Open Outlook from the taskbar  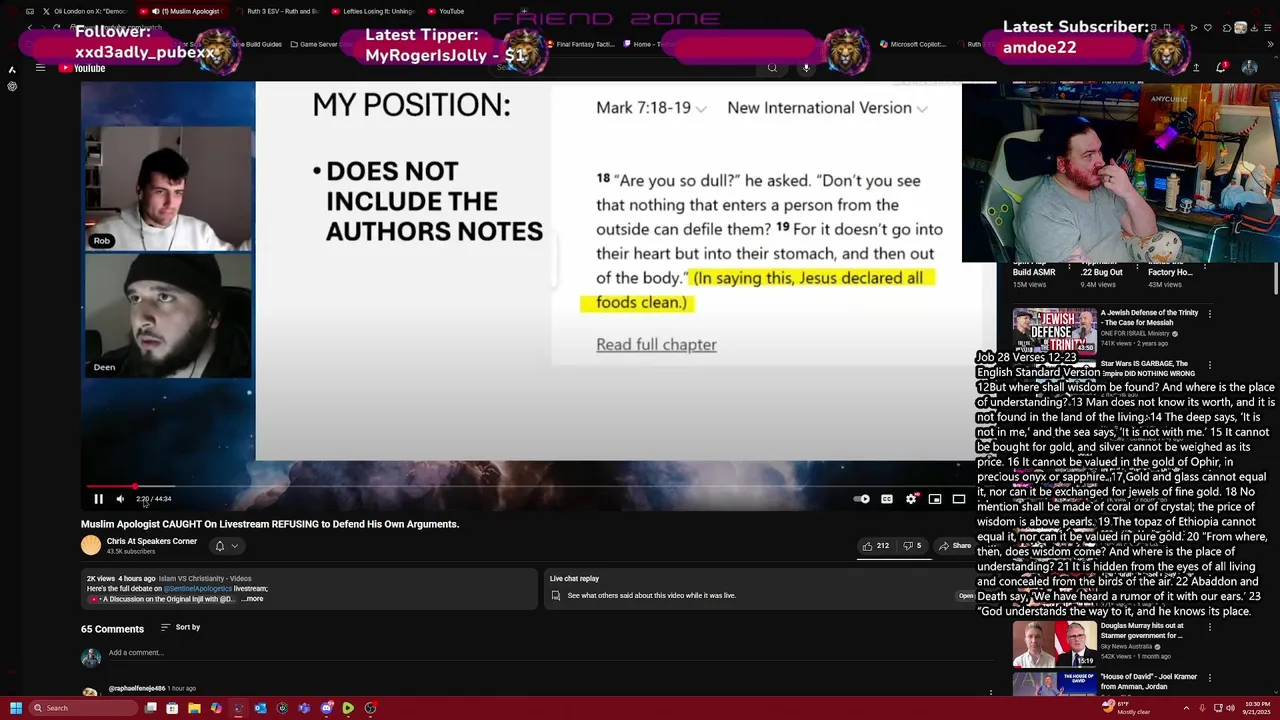260,708
